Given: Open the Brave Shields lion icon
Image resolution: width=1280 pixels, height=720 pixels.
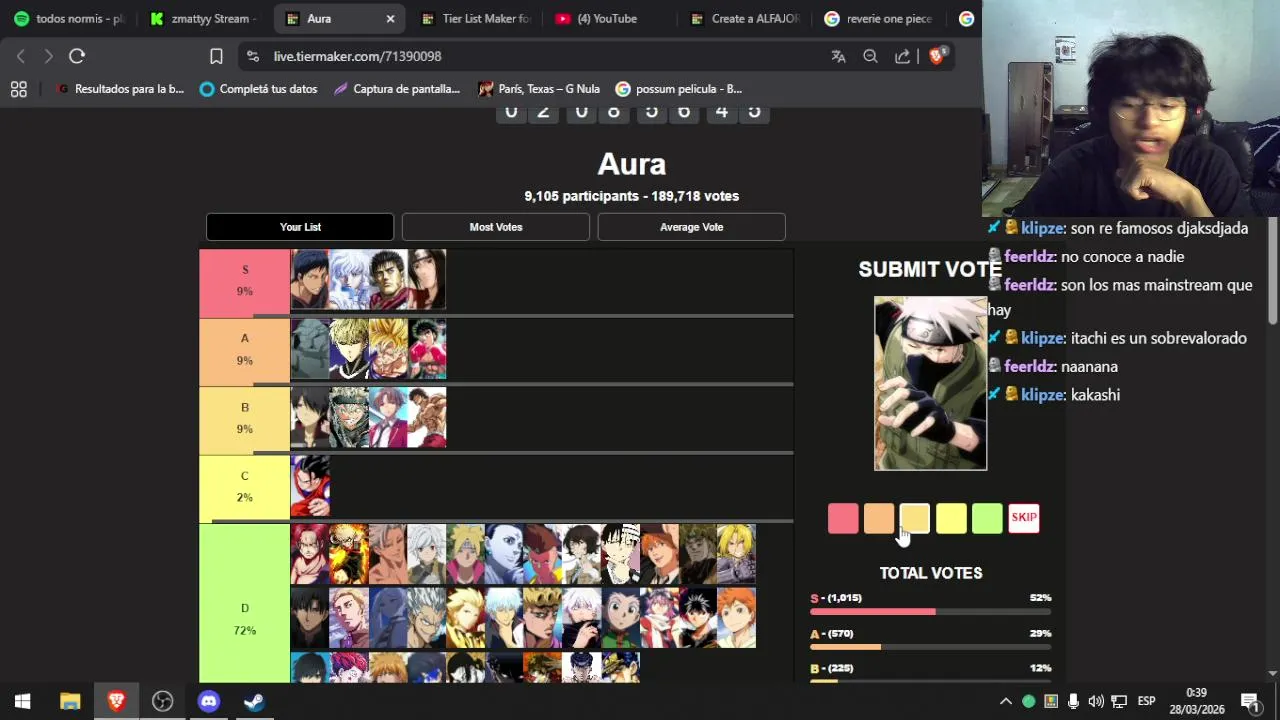Looking at the screenshot, I should pyautogui.click(x=937, y=56).
